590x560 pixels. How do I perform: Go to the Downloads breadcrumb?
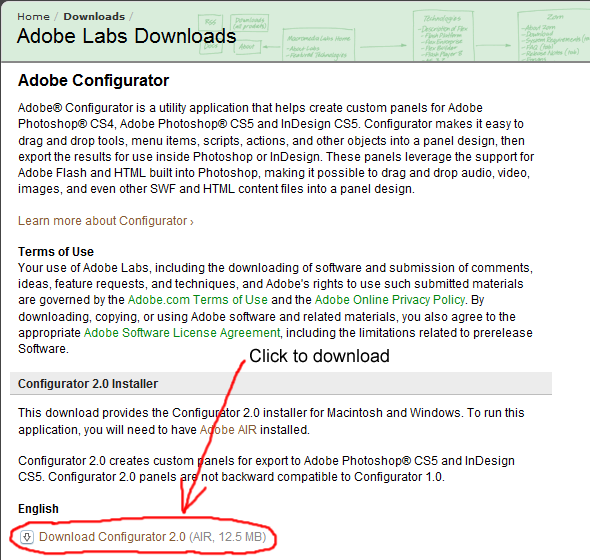click(94, 17)
